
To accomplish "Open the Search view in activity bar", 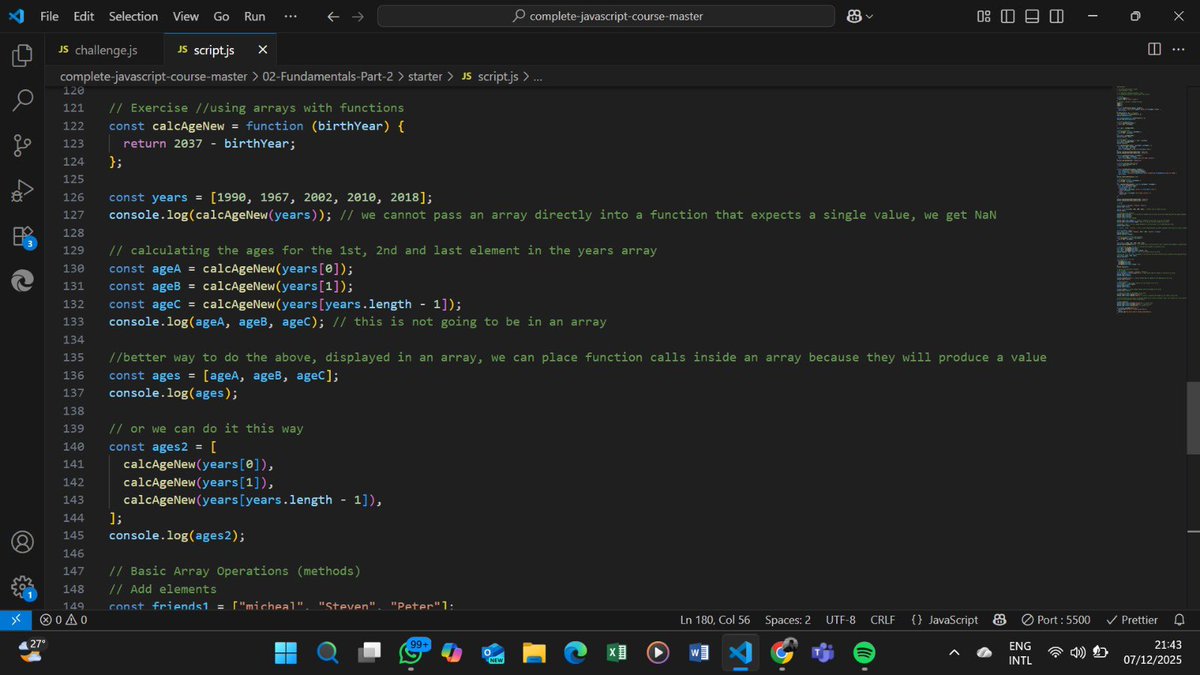I will (x=22, y=100).
